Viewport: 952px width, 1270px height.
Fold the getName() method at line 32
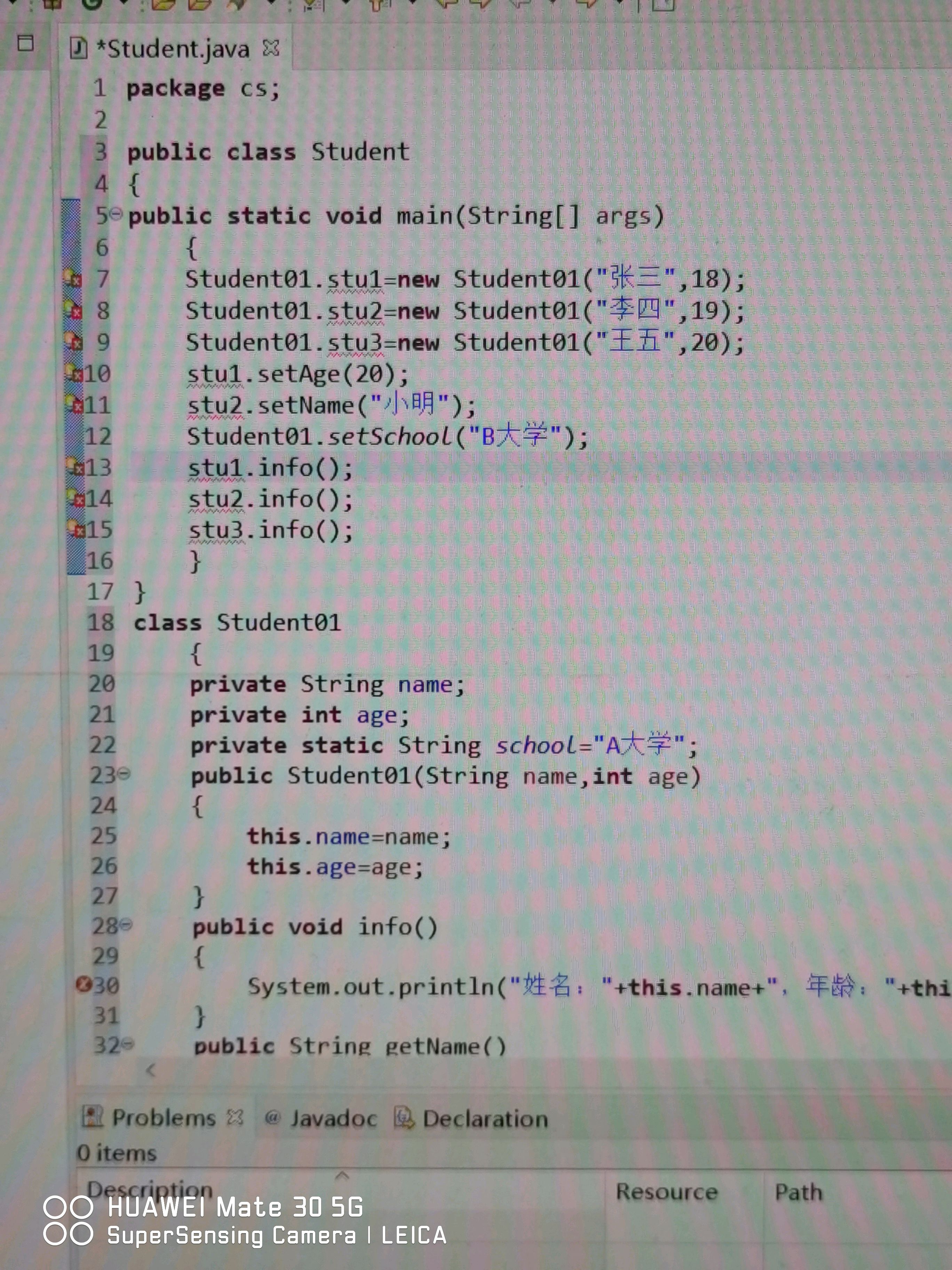coord(128,1043)
